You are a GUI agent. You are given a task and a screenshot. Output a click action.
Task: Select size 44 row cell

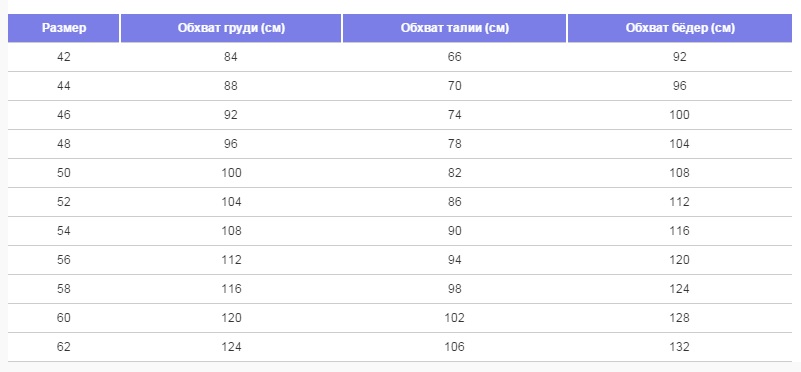point(64,86)
